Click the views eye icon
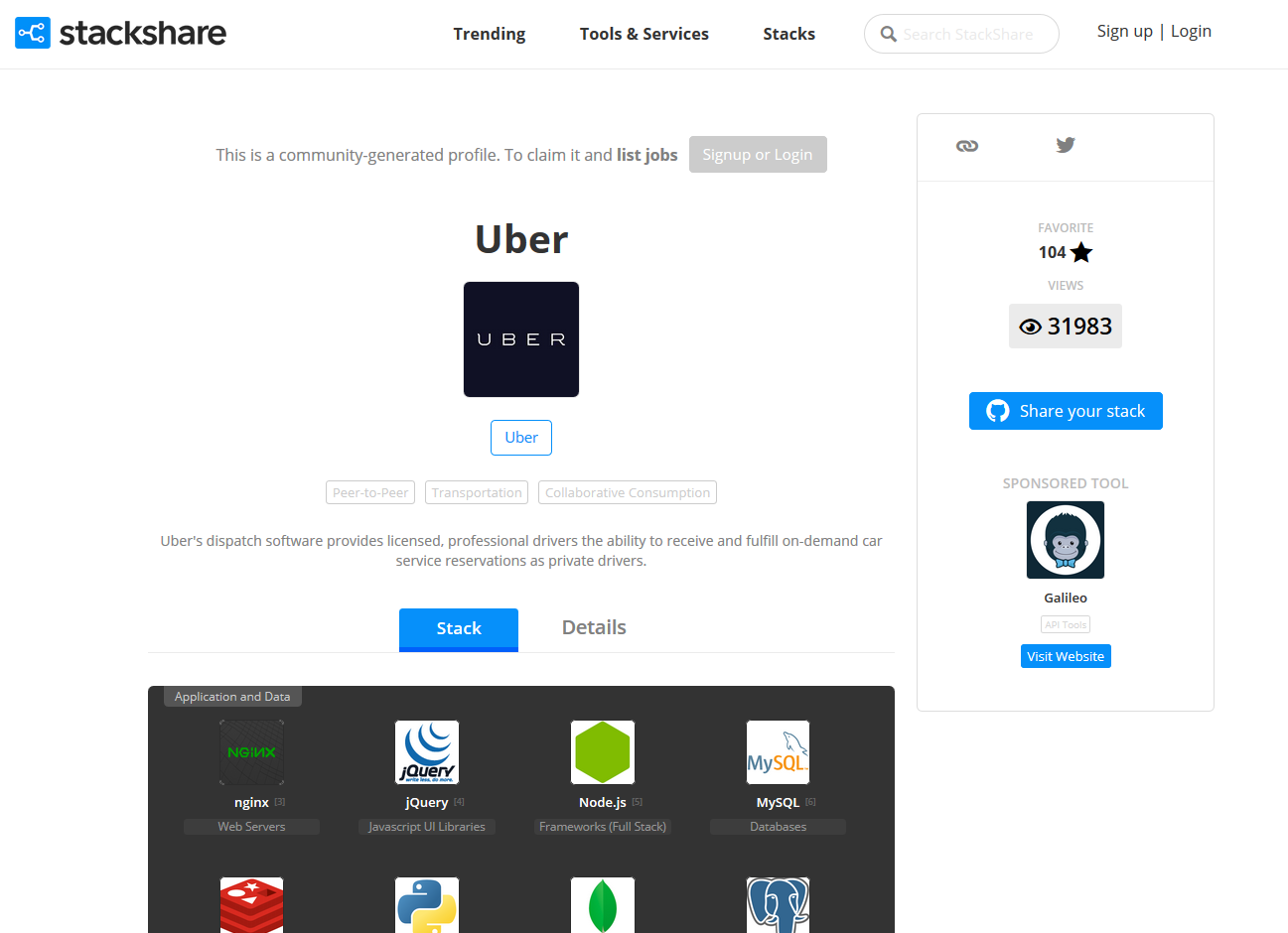 pos(1031,327)
